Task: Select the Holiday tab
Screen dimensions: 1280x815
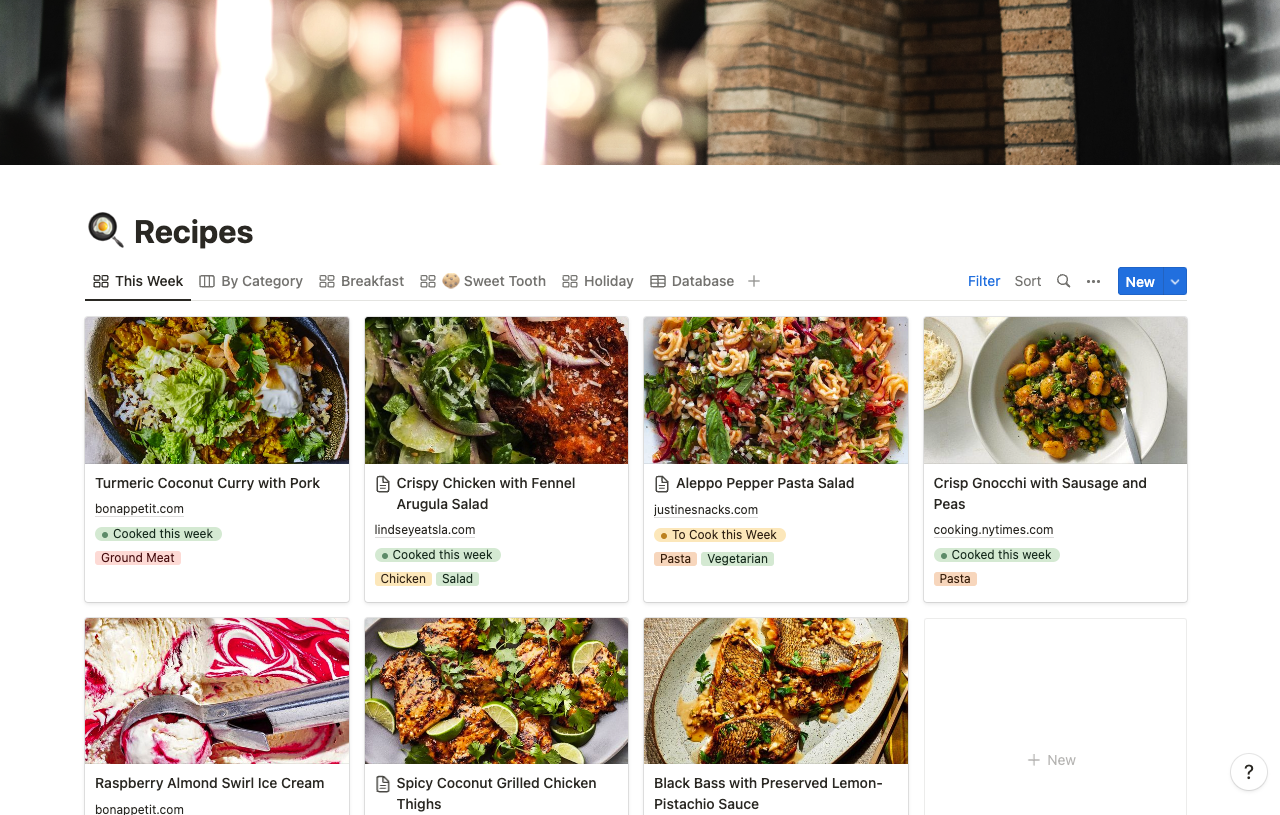Action: pyautogui.click(x=598, y=281)
